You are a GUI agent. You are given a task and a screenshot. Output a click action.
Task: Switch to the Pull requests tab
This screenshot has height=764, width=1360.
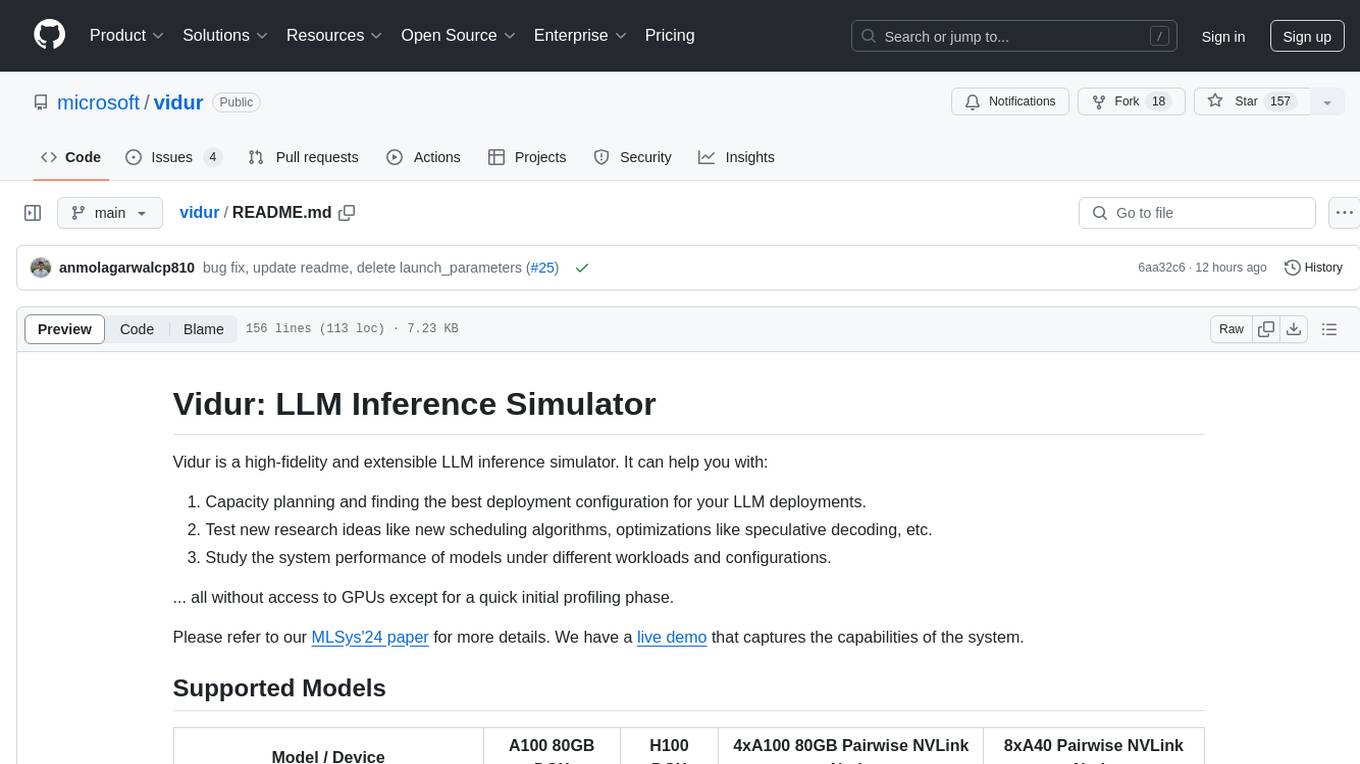[303, 157]
